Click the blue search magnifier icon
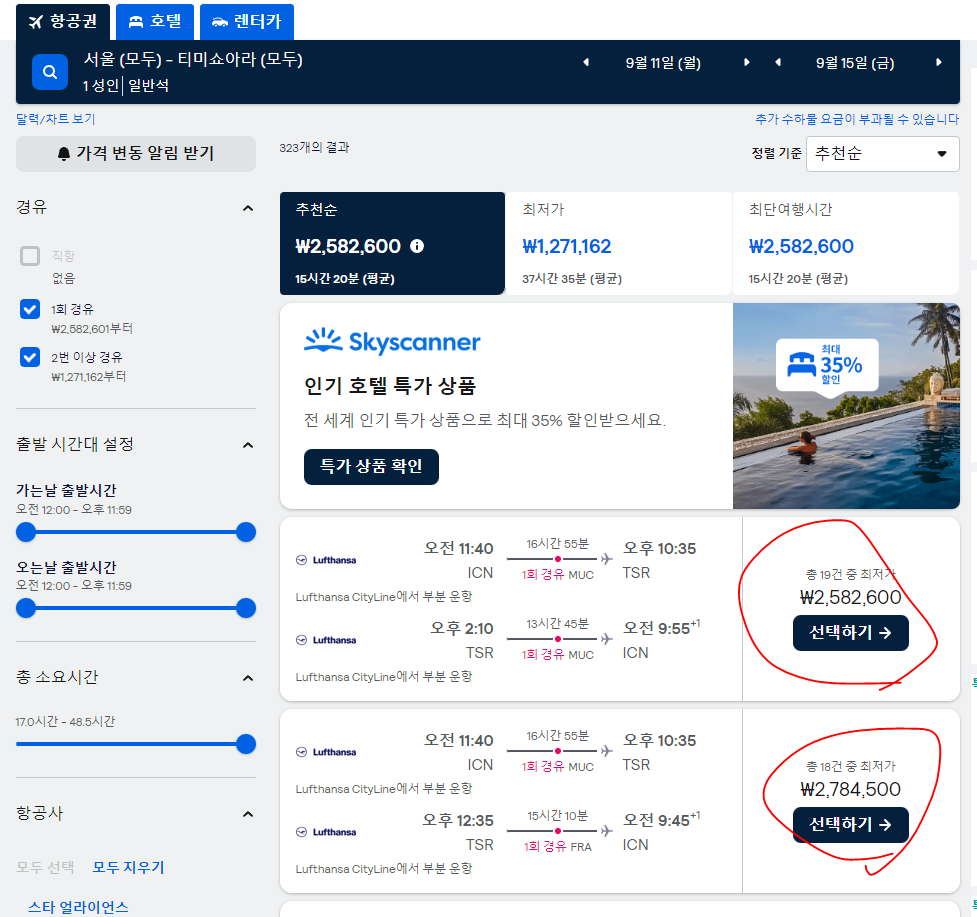977x917 pixels. (x=50, y=72)
